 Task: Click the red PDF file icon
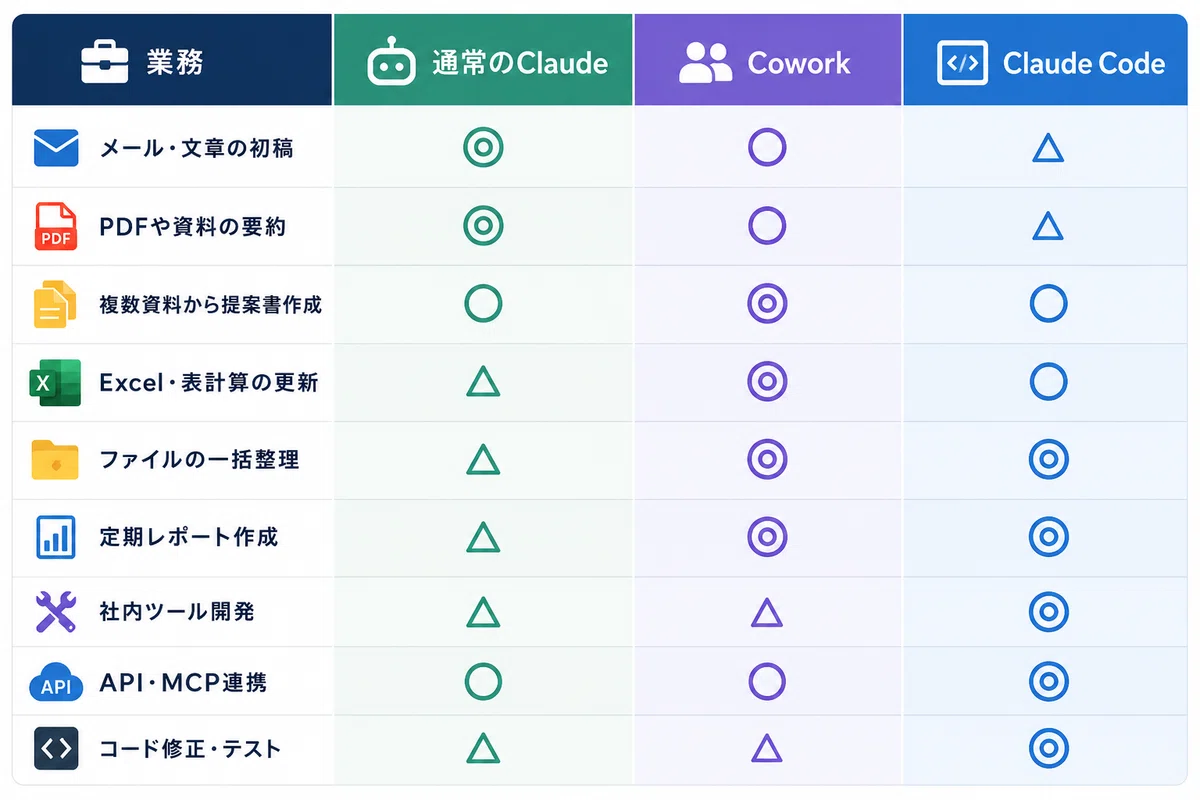56,226
